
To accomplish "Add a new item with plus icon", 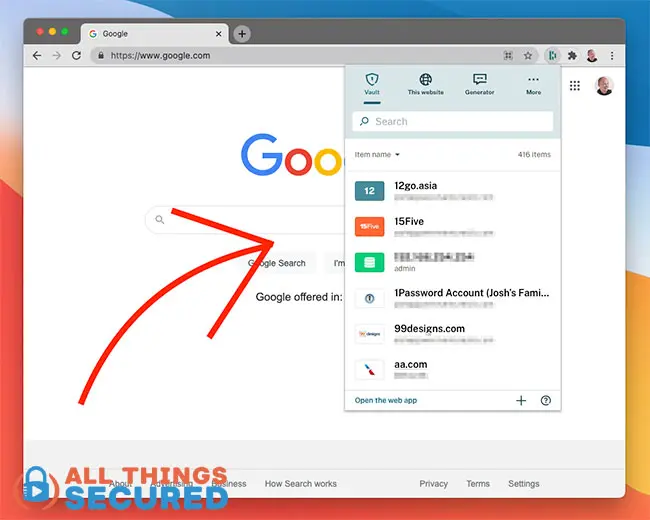I will pyautogui.click(x=521, y=400).
